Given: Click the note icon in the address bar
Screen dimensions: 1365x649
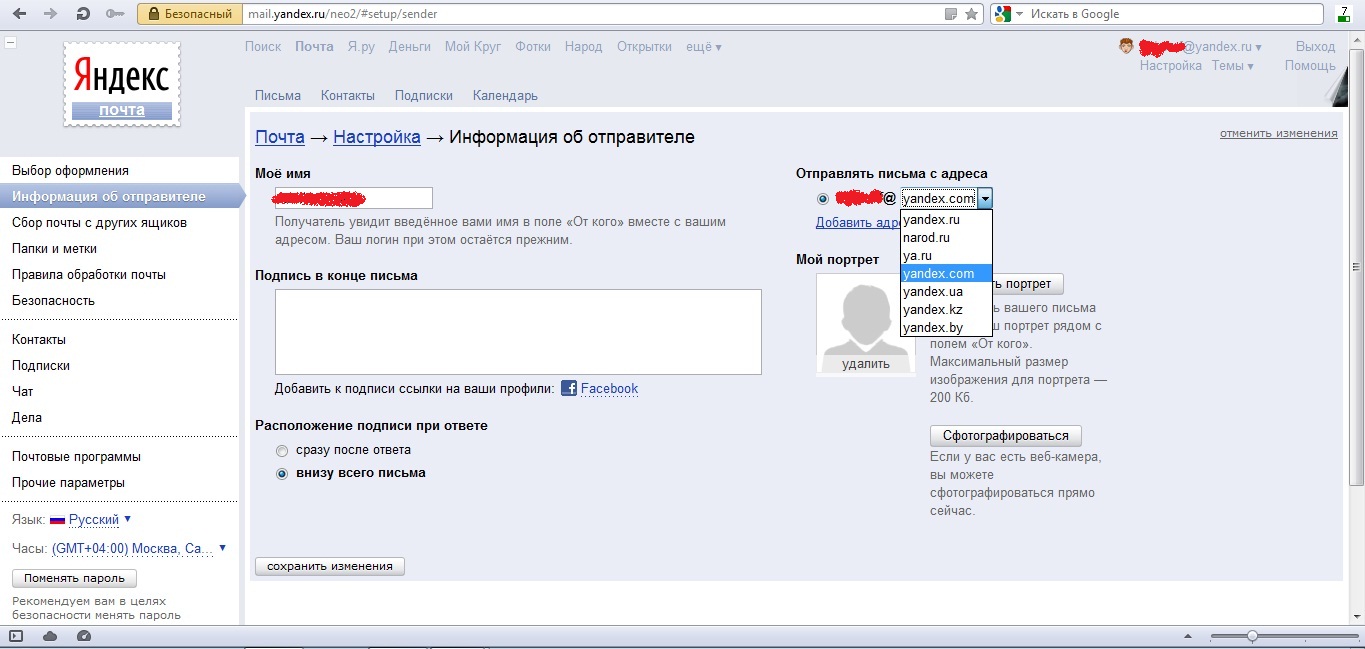Looking at the screenshot, I should tap(951, 14).
